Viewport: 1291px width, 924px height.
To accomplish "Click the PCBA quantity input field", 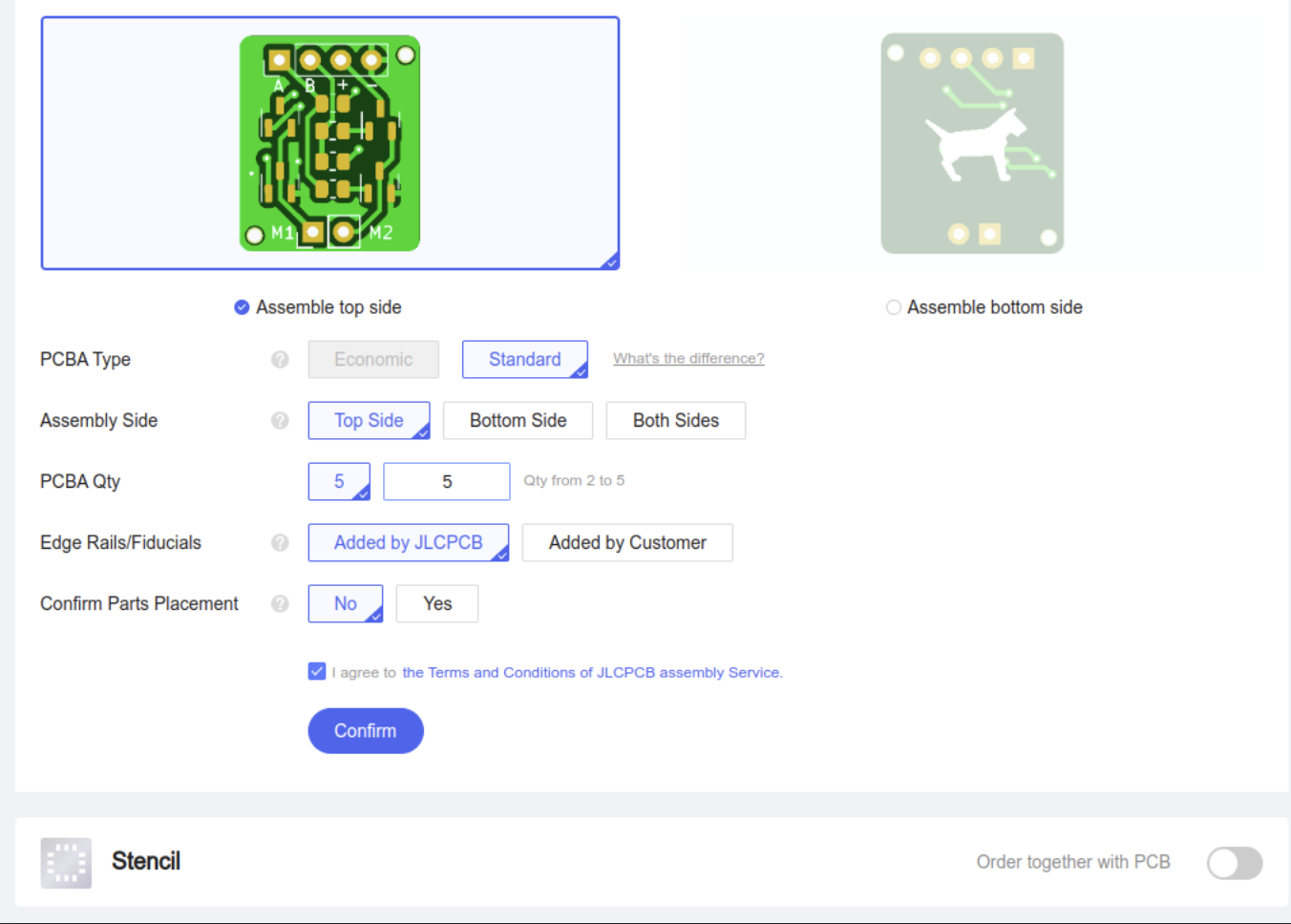I will coord(446,481).
